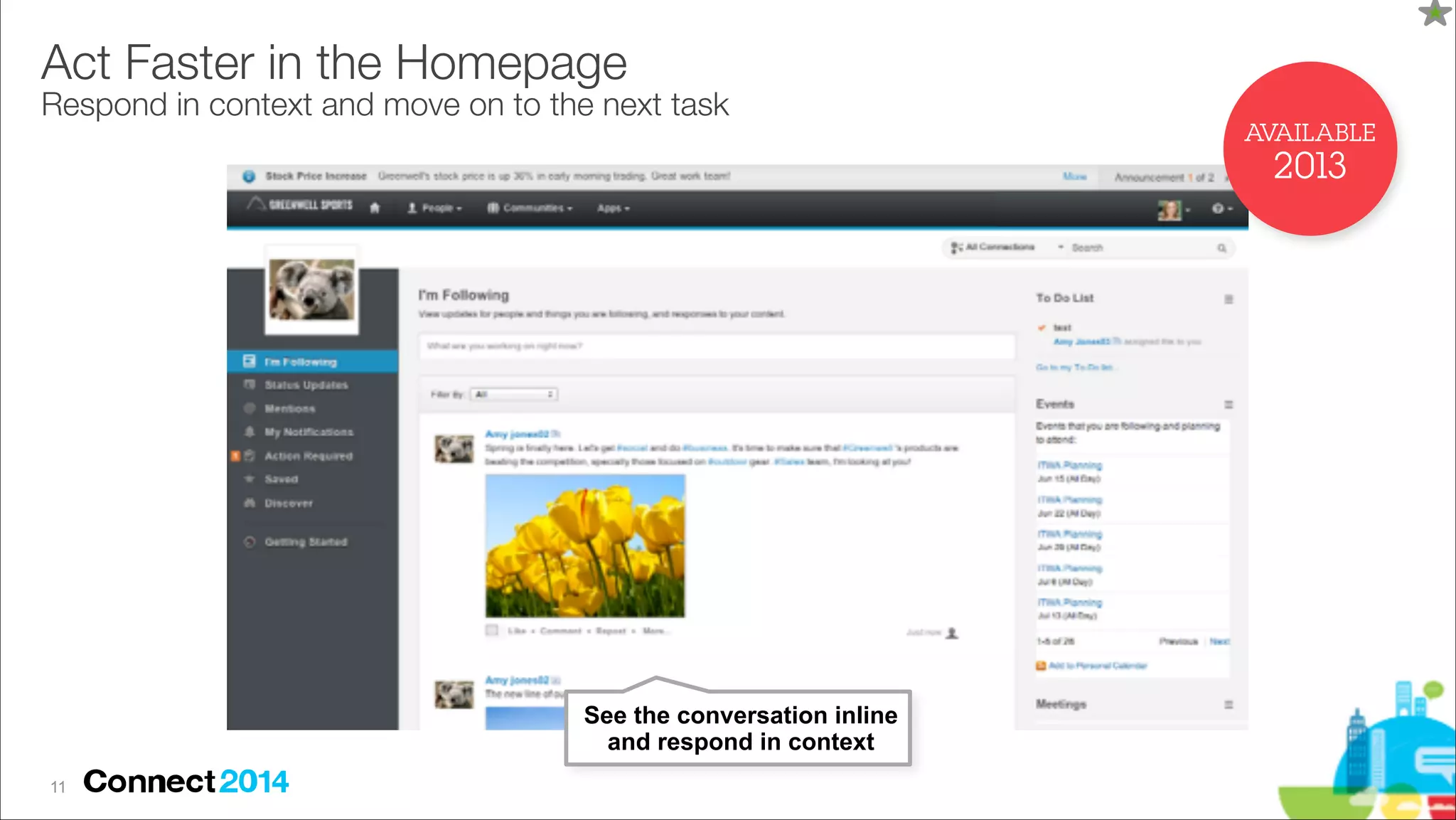Open the Communities dropdown menu
This screenshot has width=1456, height=820.
pyautogui.click(x=530, y=208)
